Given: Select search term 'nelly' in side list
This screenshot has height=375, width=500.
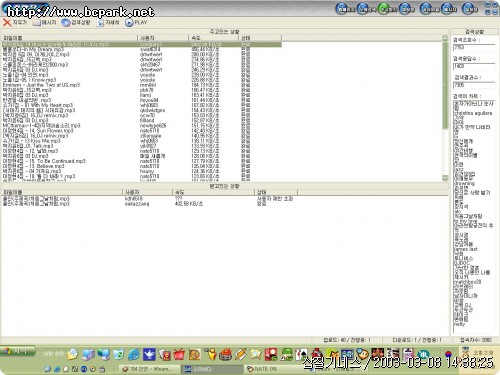Looking at the screenshot, I should [x=459, y=324].
